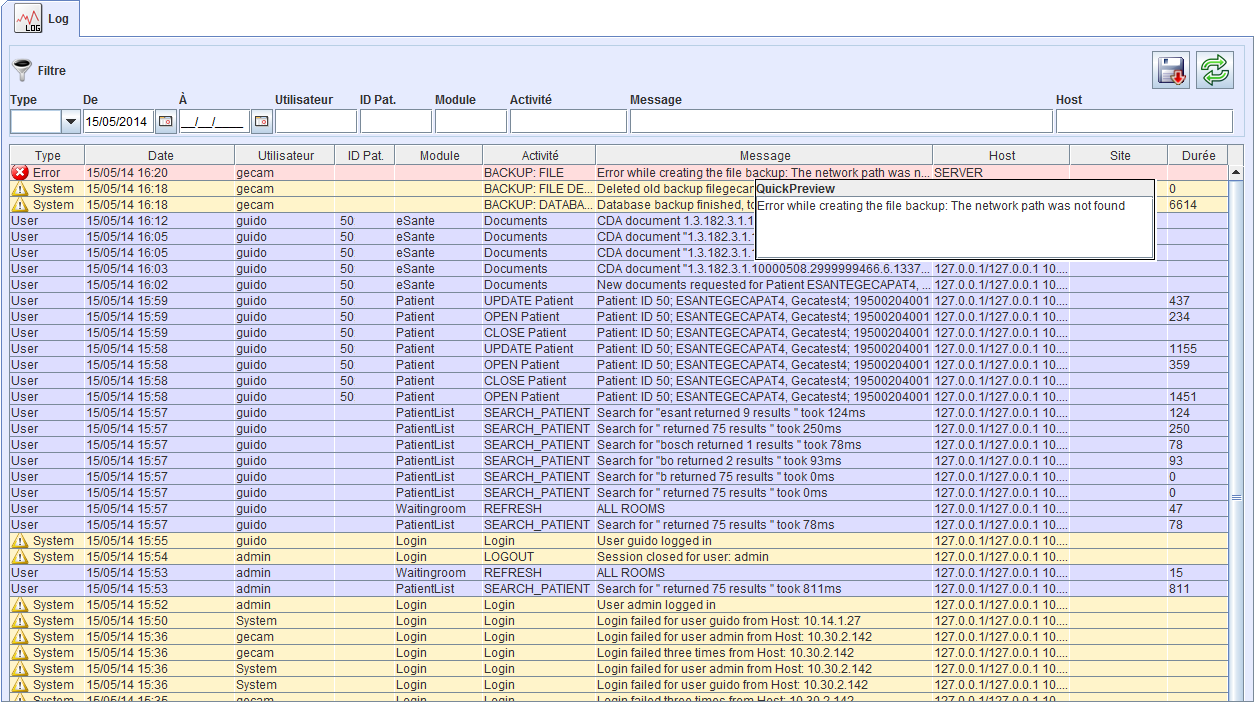
Task: Click the De date field showing 15/05/2014
Action: pos(118,122)
